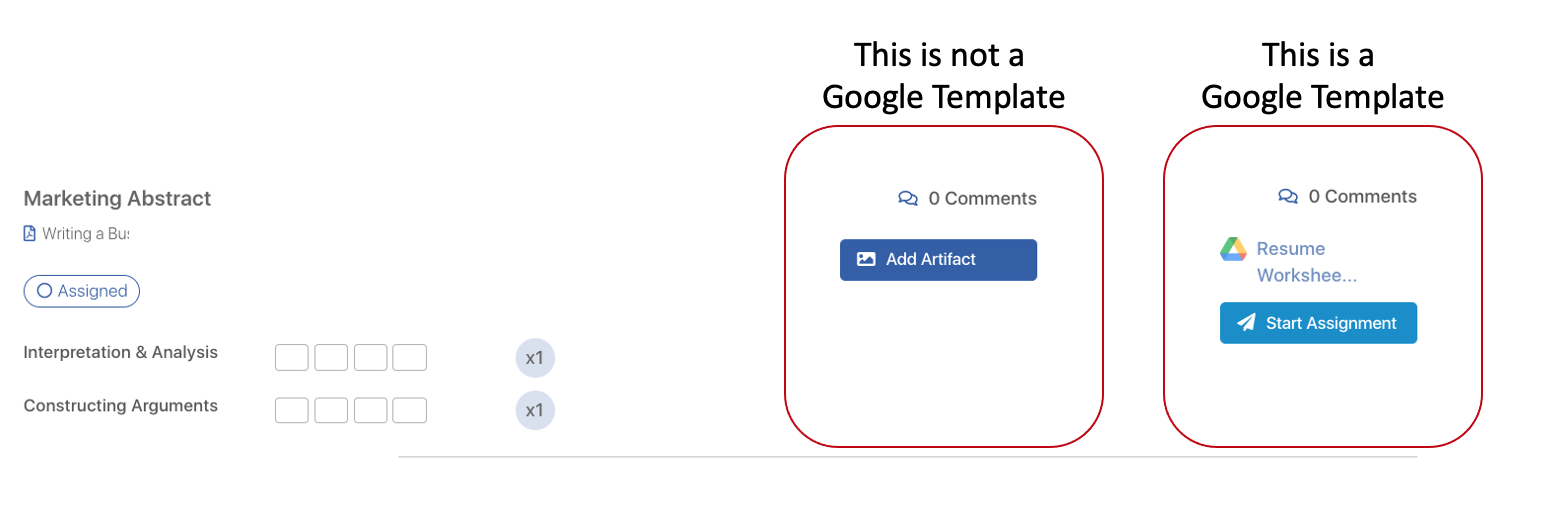The height and width of the screenshot is (518, 1546).
Task: Click the paper plane icon on Start Assignment
Action: click(x=1246, y=323)
